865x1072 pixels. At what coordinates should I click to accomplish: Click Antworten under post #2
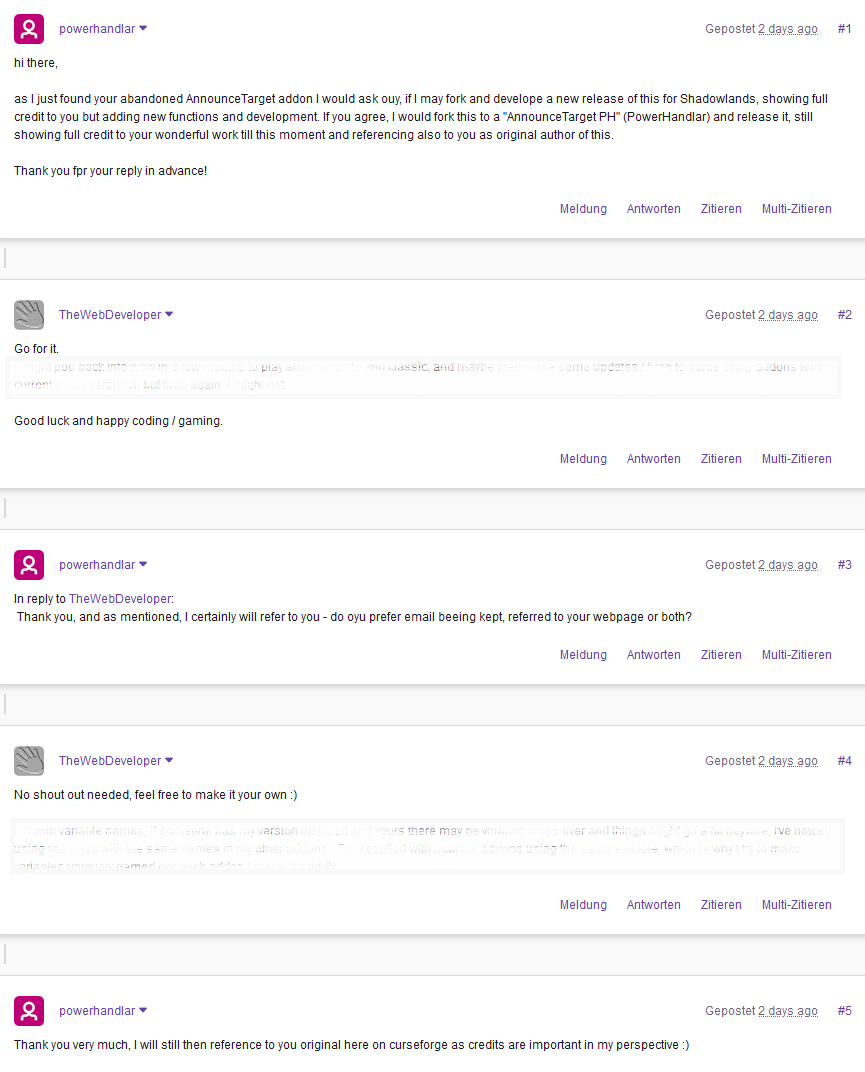(x=654, y=459)
